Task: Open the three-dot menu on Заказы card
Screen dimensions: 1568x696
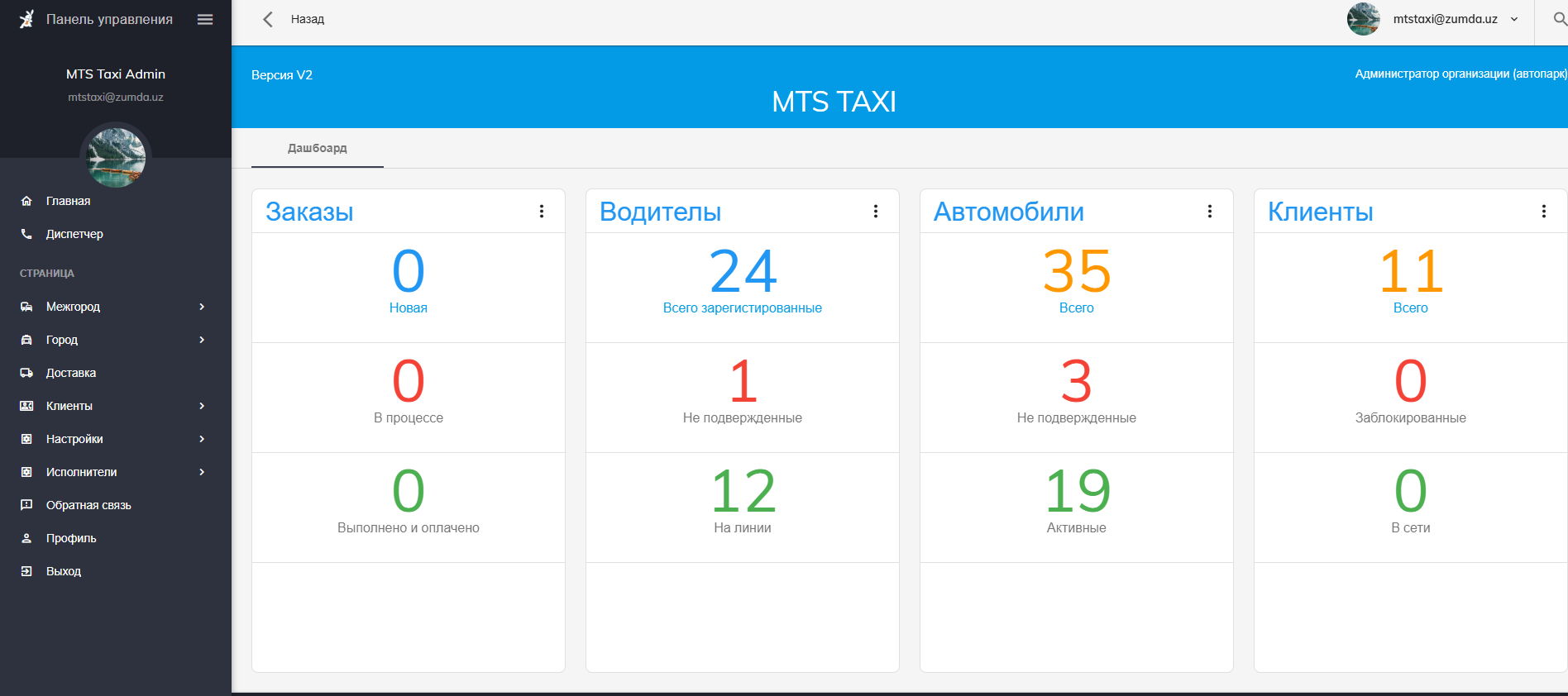Action: (542, 212)
